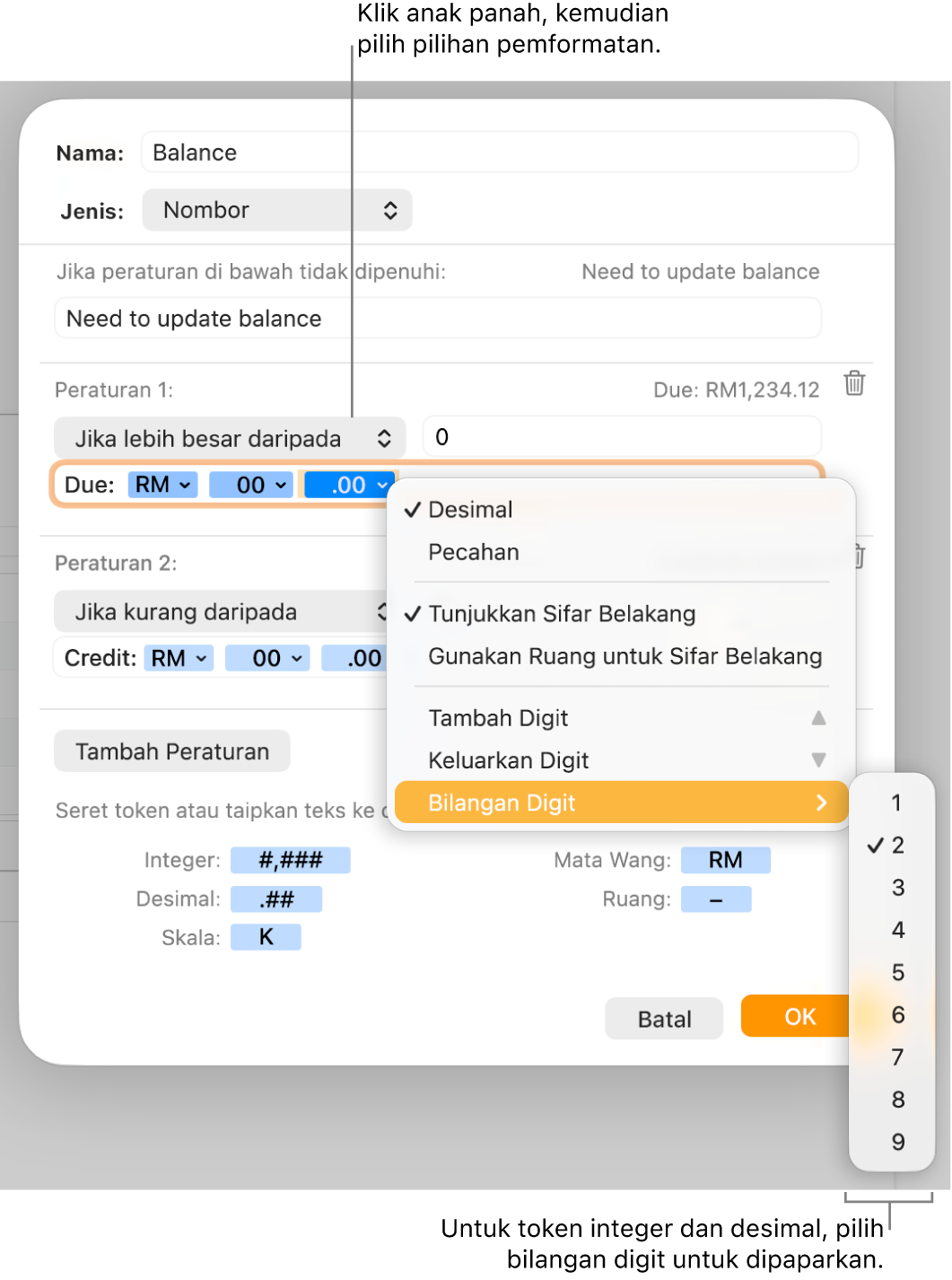Open Jika lebih besar daripada dropdown
952x1280 pixels.
pyautogui.click(x=231, y=438)
